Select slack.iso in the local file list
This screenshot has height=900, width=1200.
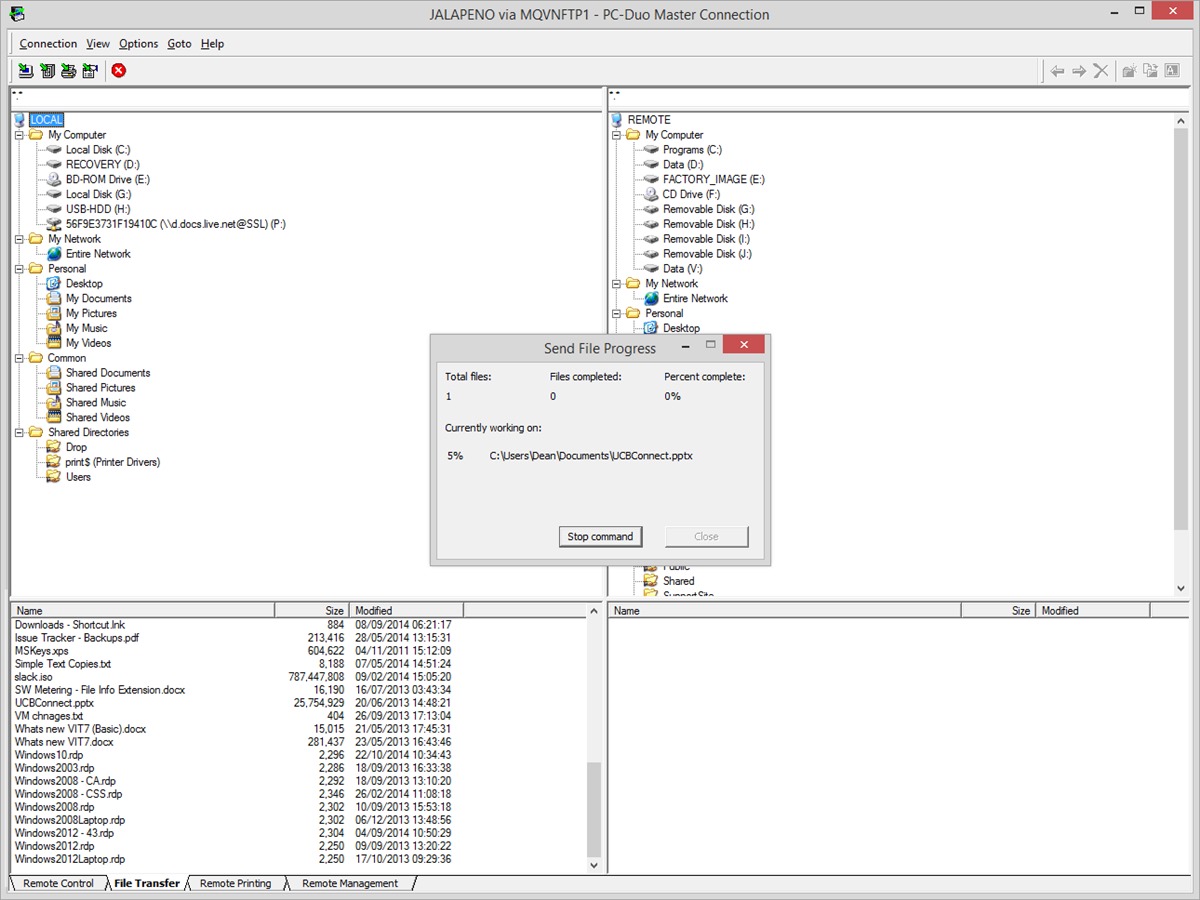[x=34, y=677]
